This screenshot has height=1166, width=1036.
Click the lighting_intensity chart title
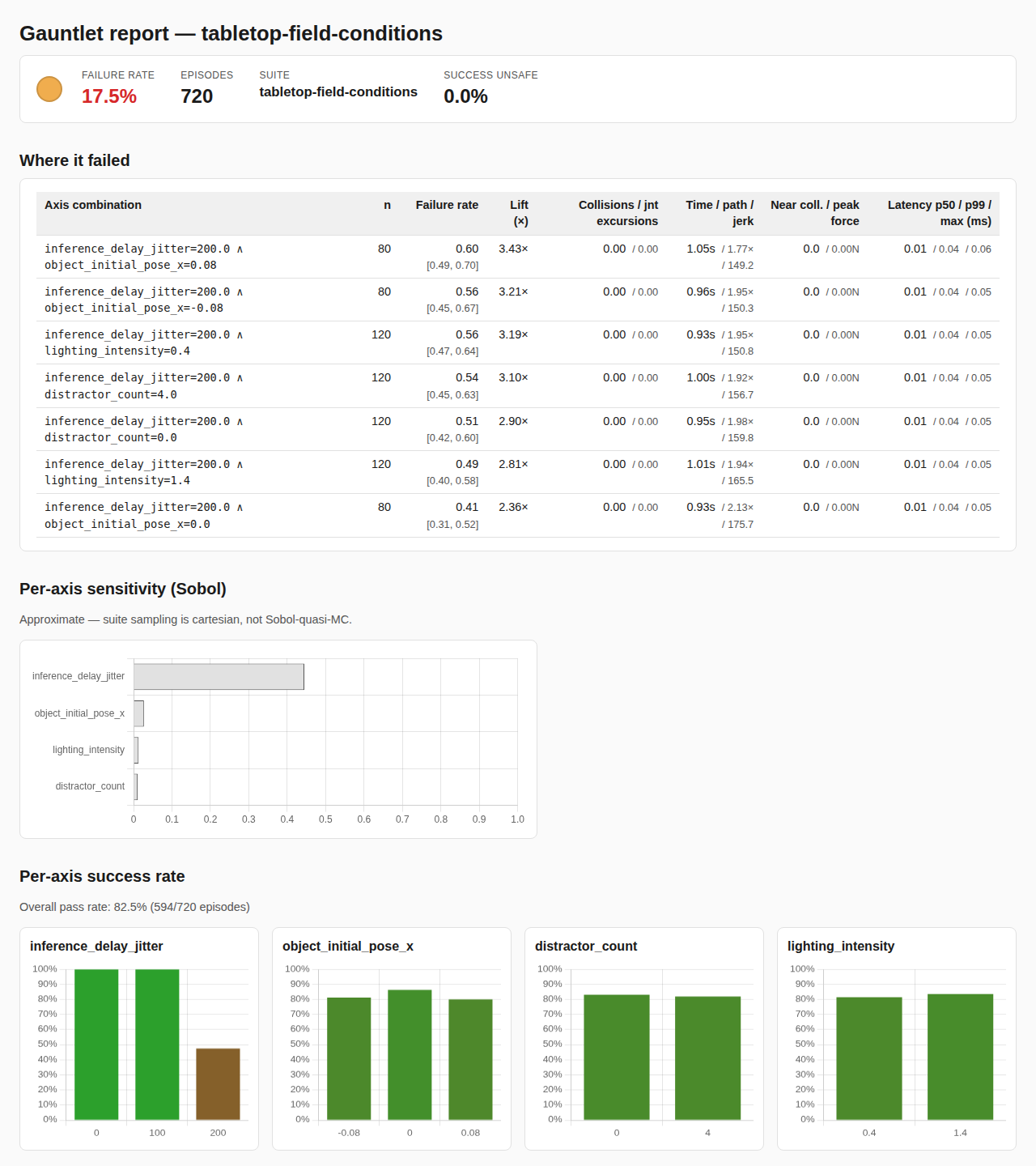[841, 946]
